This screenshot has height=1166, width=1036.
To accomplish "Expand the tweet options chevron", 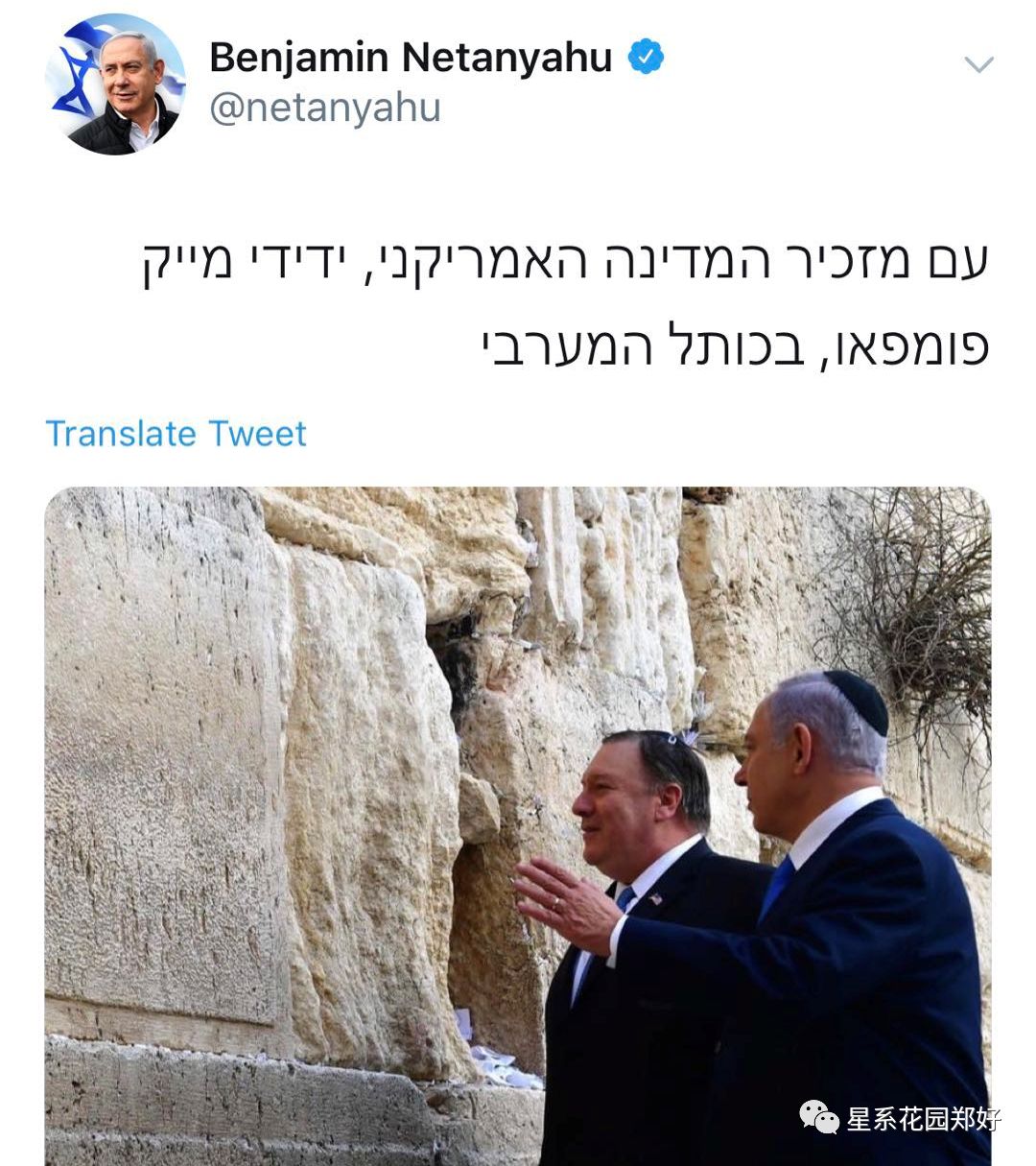I will (978, 65).
